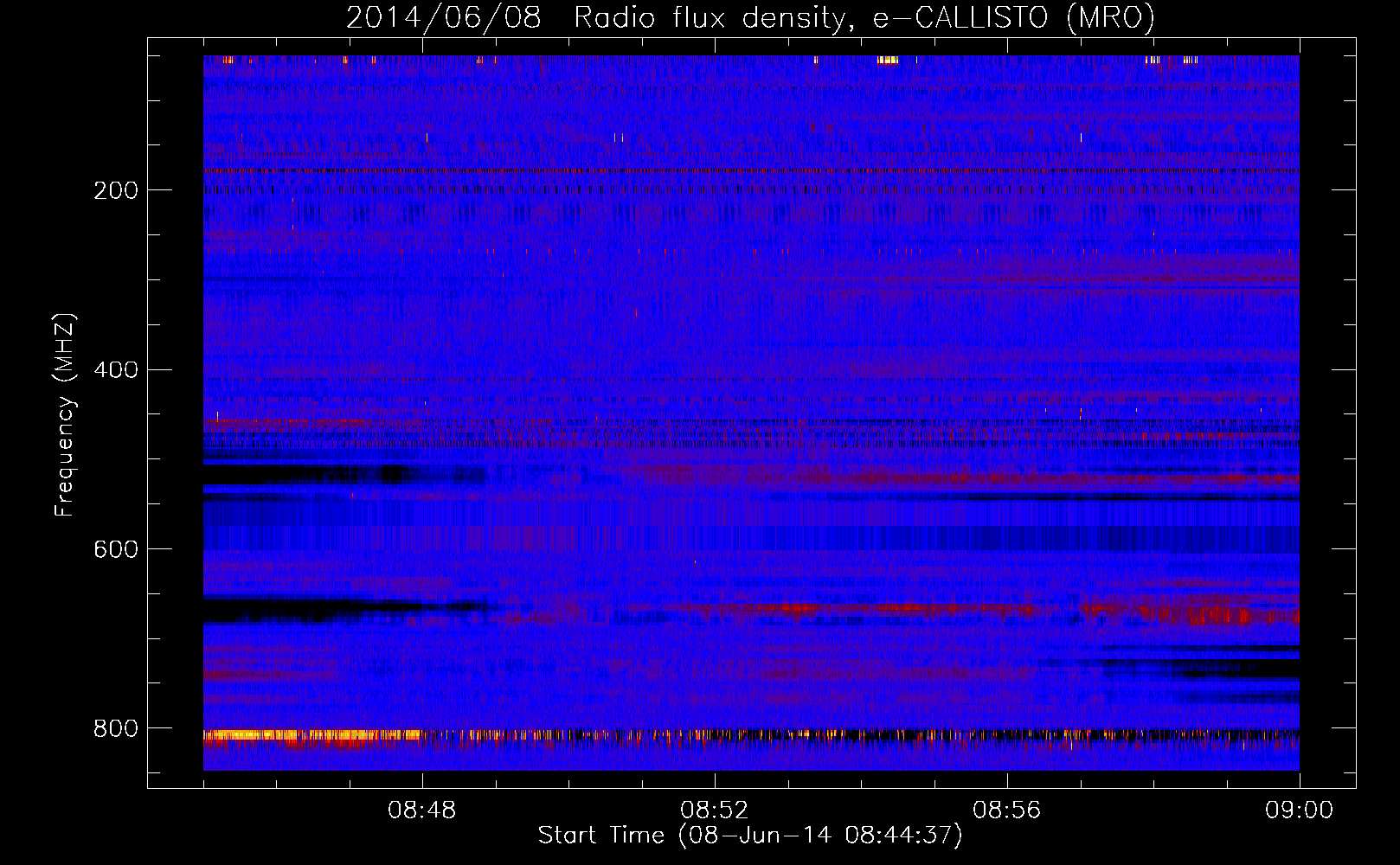Click the 400 frequency tick label
Viewport: 1400px width, 865px height.
pos(115,370)
